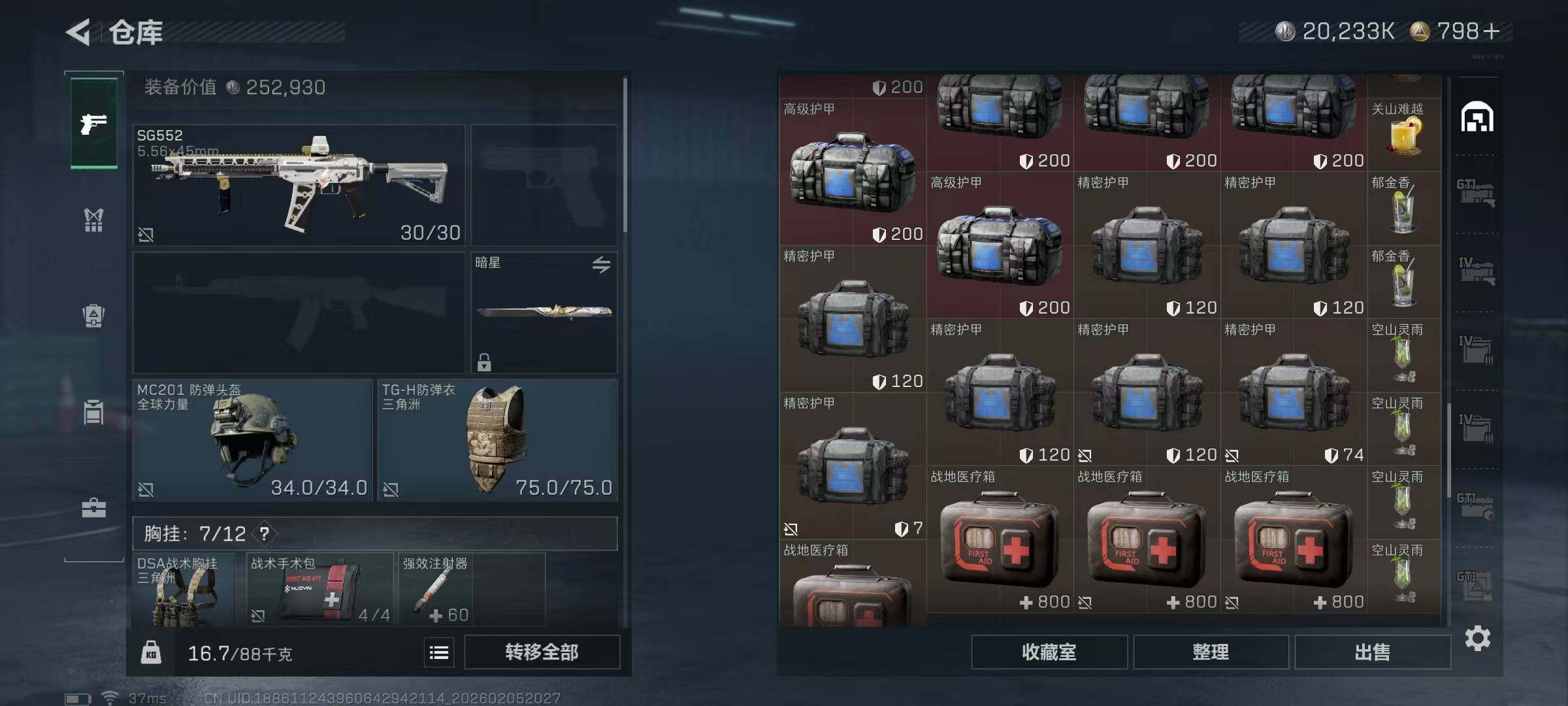
Task: Switch to the first IV storage container tab
Action: (x=1476, y=271)
